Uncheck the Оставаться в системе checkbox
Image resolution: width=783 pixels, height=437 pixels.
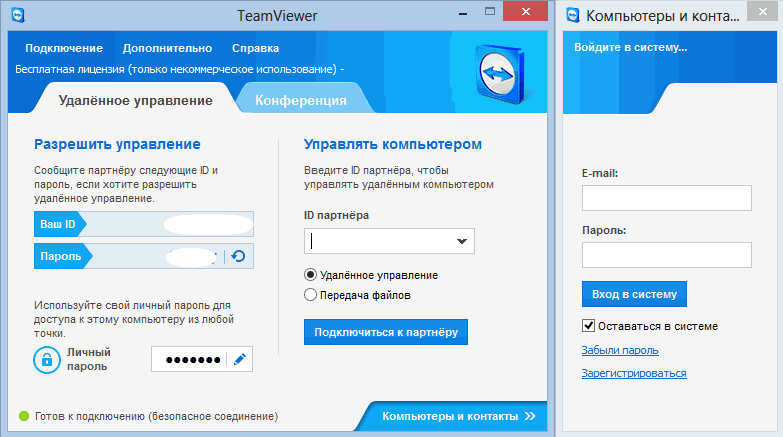coord(588,326)
